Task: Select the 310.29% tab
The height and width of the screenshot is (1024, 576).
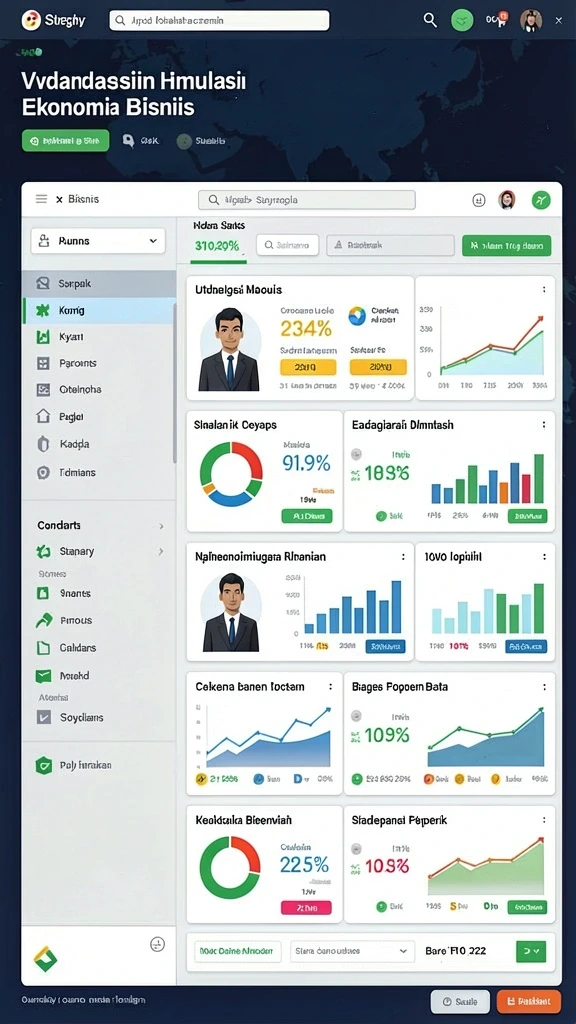Action: [x=218, y=246]
